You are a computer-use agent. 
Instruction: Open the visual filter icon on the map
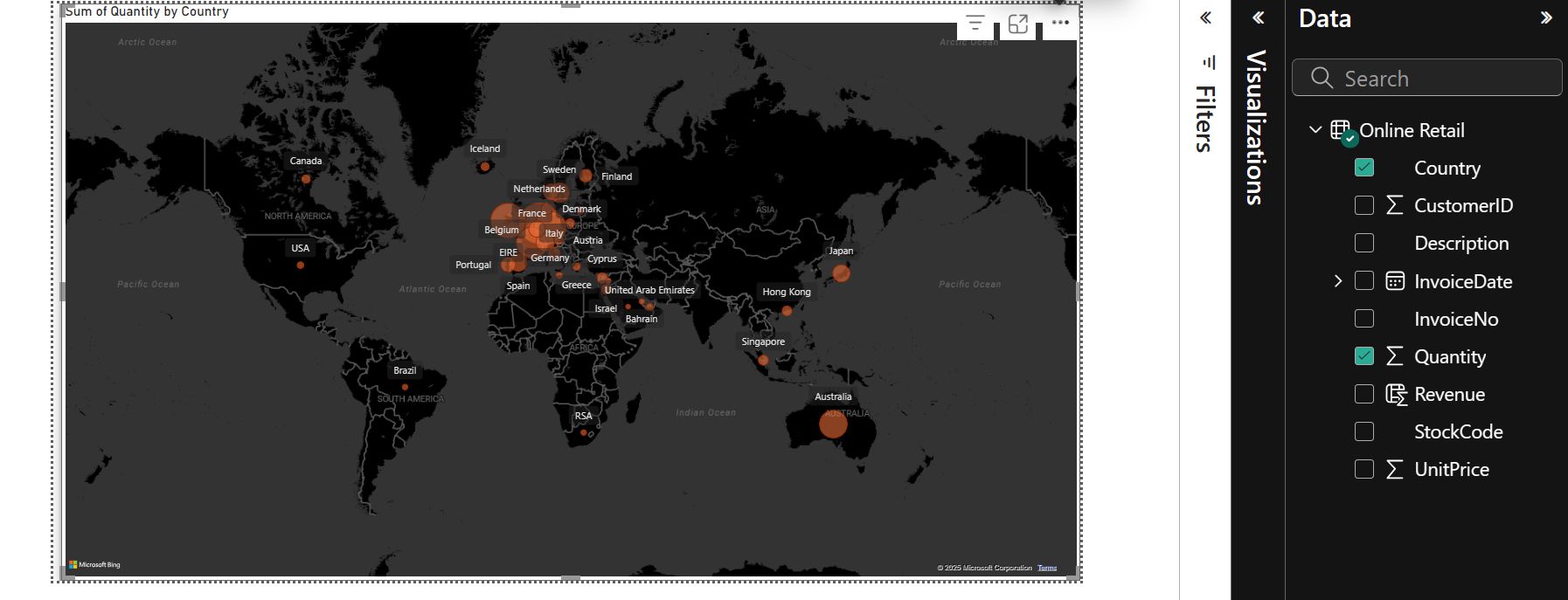pyautogui.click(x=975, y=24)
